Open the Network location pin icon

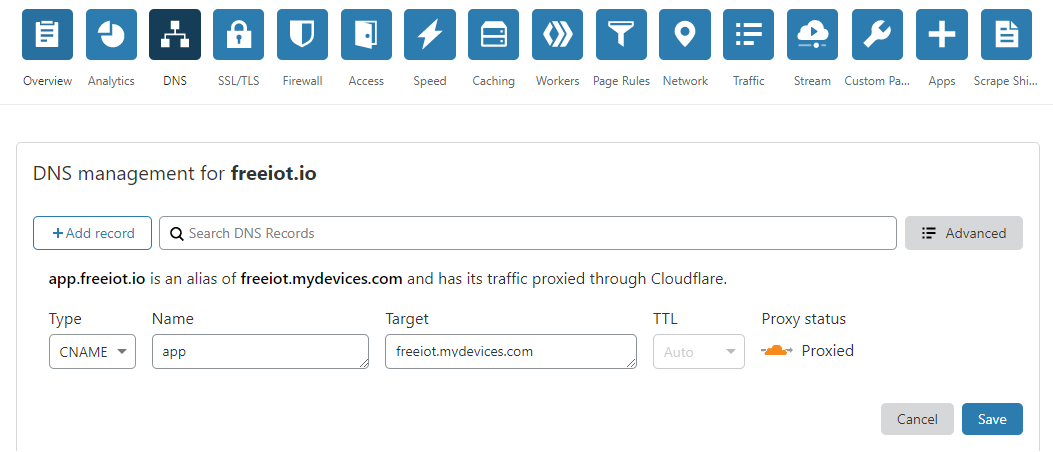point(685,35)
